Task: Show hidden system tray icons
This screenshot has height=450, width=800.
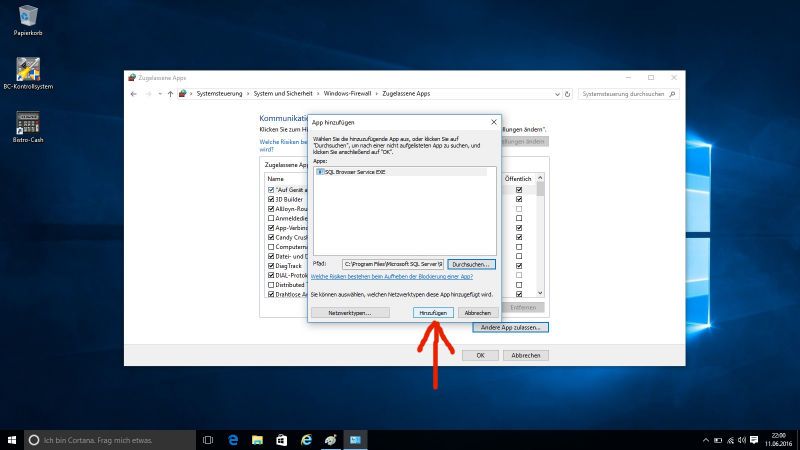Action: [x=706, y=440]
